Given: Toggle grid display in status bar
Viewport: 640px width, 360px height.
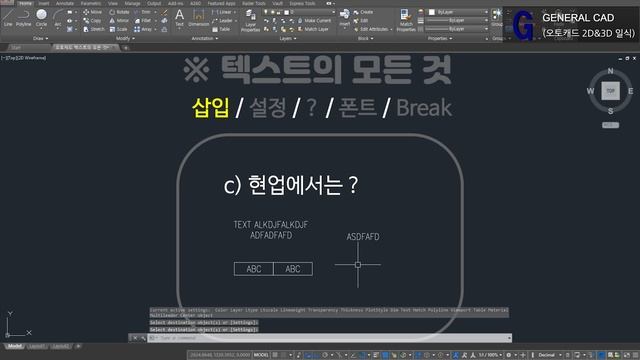Looking at the screenshot, I should click(275, 355).
